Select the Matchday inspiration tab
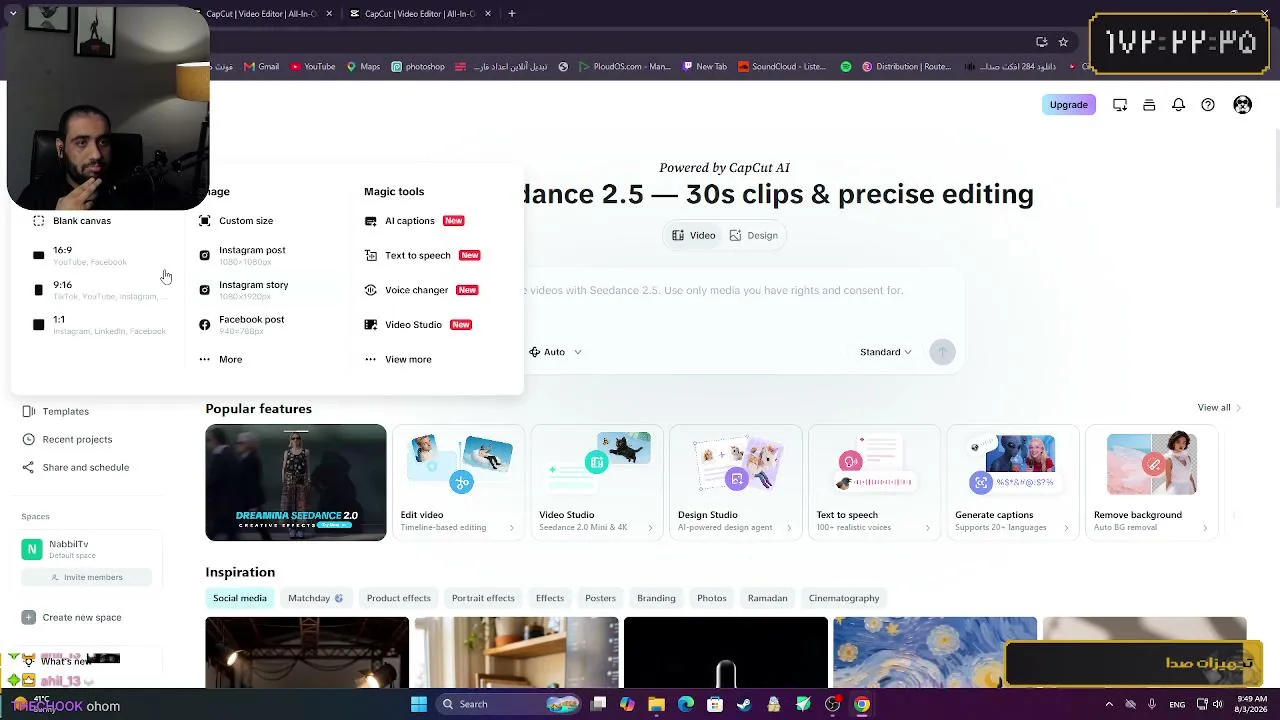This screenshot has width=1280, height=720. [x=315, y=599]
